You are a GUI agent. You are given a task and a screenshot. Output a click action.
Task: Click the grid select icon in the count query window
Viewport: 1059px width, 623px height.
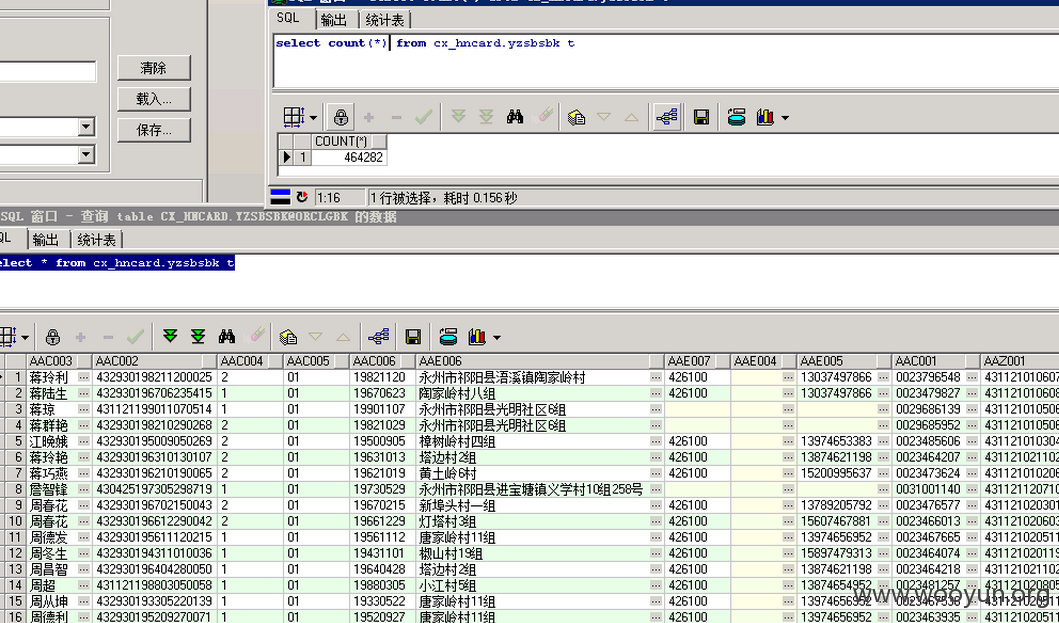pos(294,118)
